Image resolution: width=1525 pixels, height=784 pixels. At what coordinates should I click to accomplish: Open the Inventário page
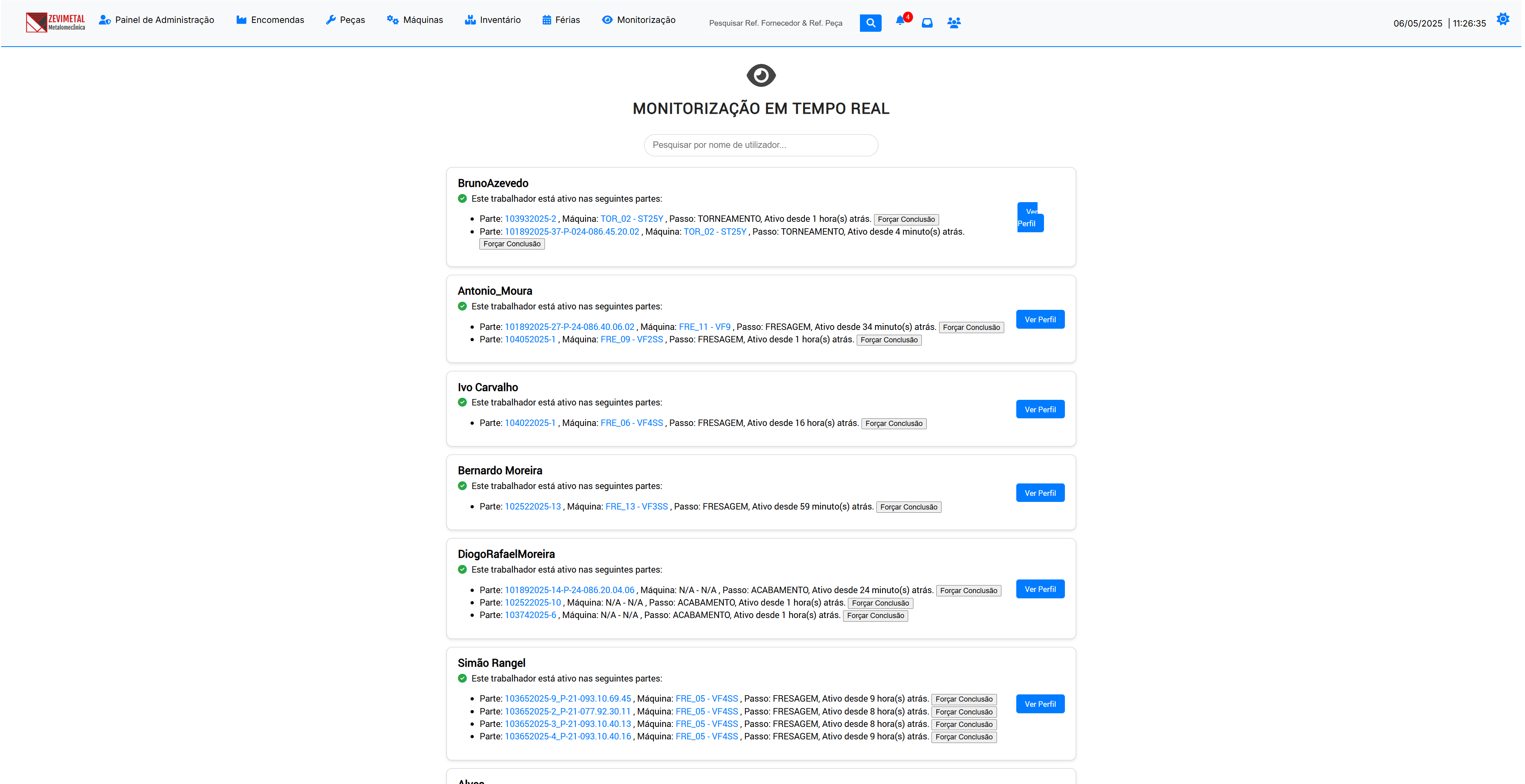[x=493, y=20]
